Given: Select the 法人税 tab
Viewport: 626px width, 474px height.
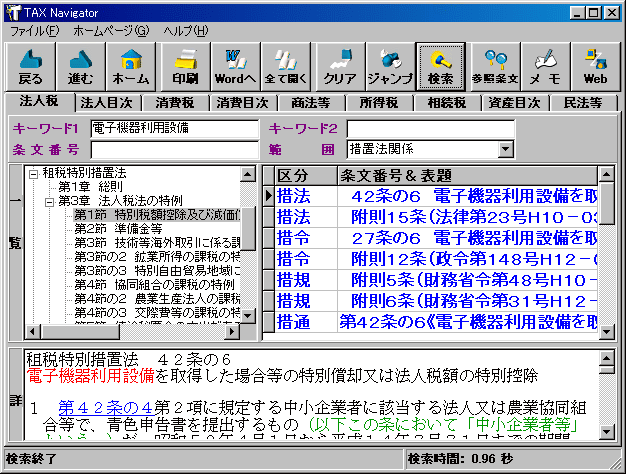Looking at the screenshot, I should [39, 101].
